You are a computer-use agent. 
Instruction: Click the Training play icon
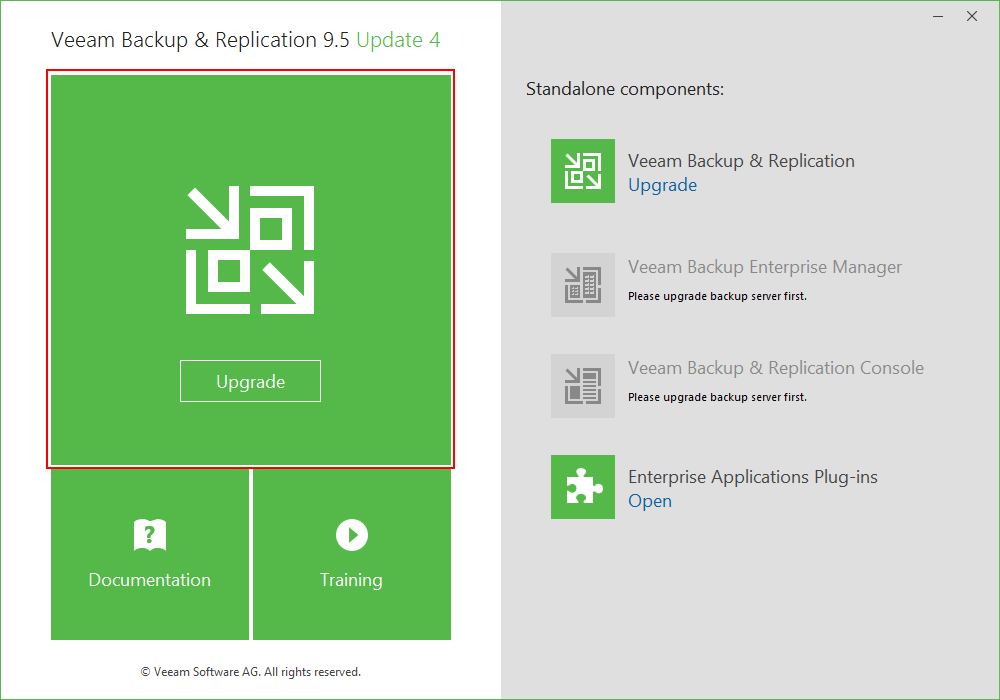351,535
